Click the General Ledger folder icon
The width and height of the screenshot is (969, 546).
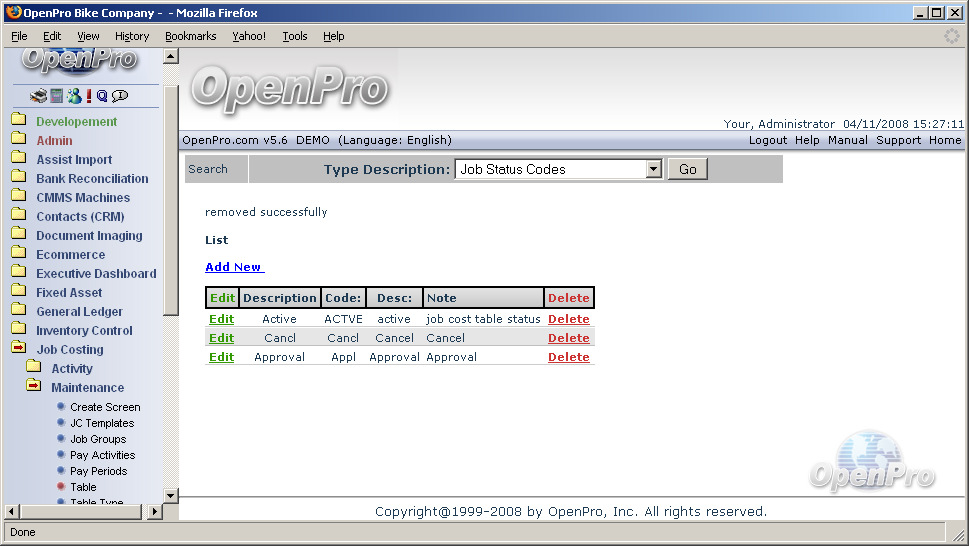(19, 311)
